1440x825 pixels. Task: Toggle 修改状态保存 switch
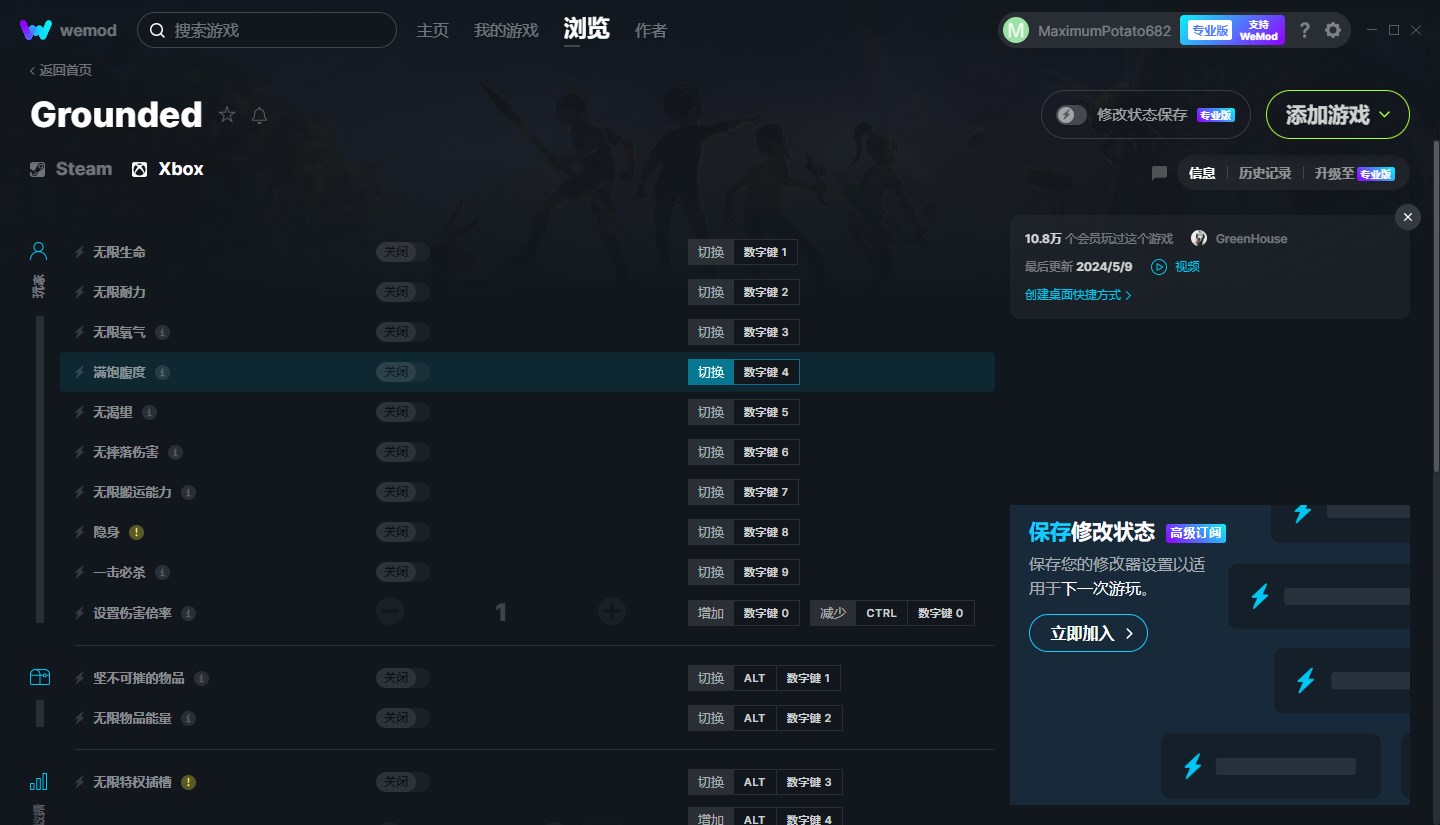point(1072,115)
